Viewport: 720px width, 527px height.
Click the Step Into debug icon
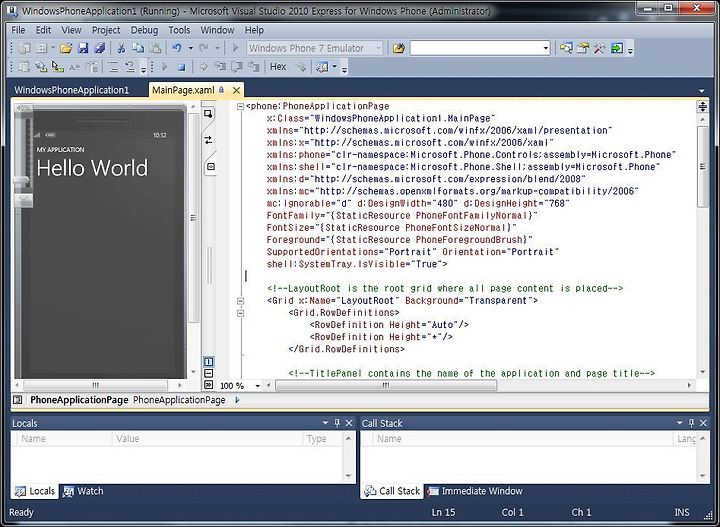tap(220, 67)
